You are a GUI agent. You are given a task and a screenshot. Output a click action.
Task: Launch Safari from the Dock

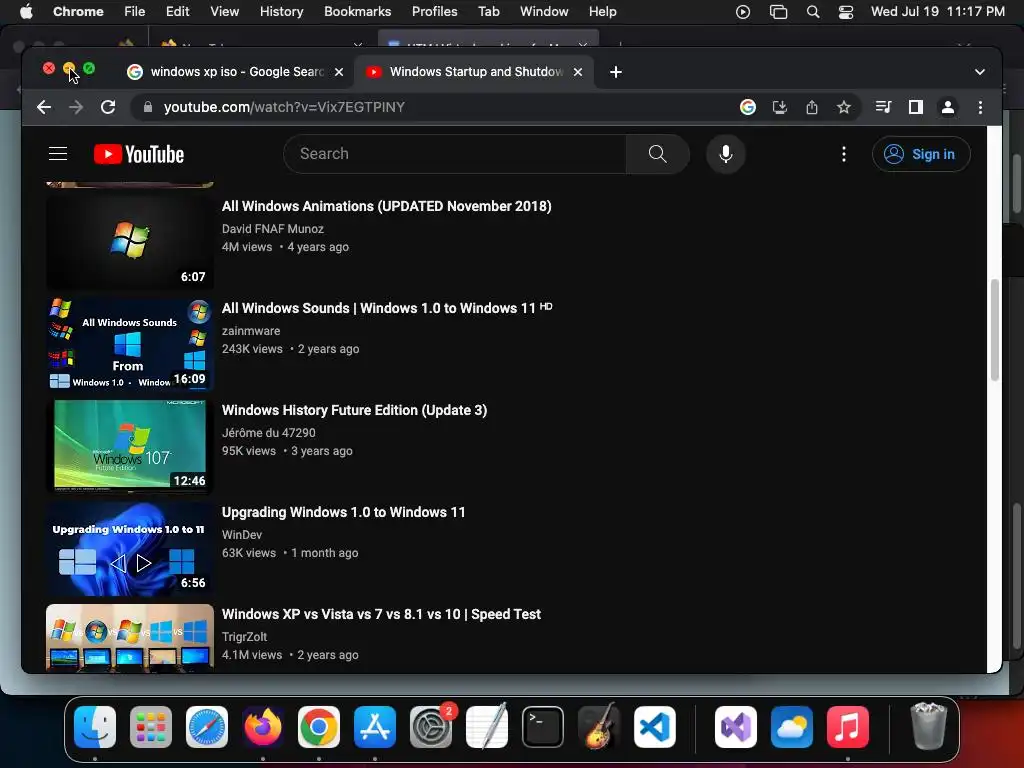pos(207,727)
